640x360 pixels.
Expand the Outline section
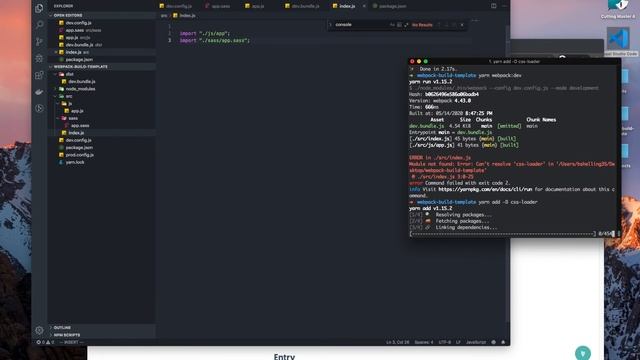[x=102, y=327]
